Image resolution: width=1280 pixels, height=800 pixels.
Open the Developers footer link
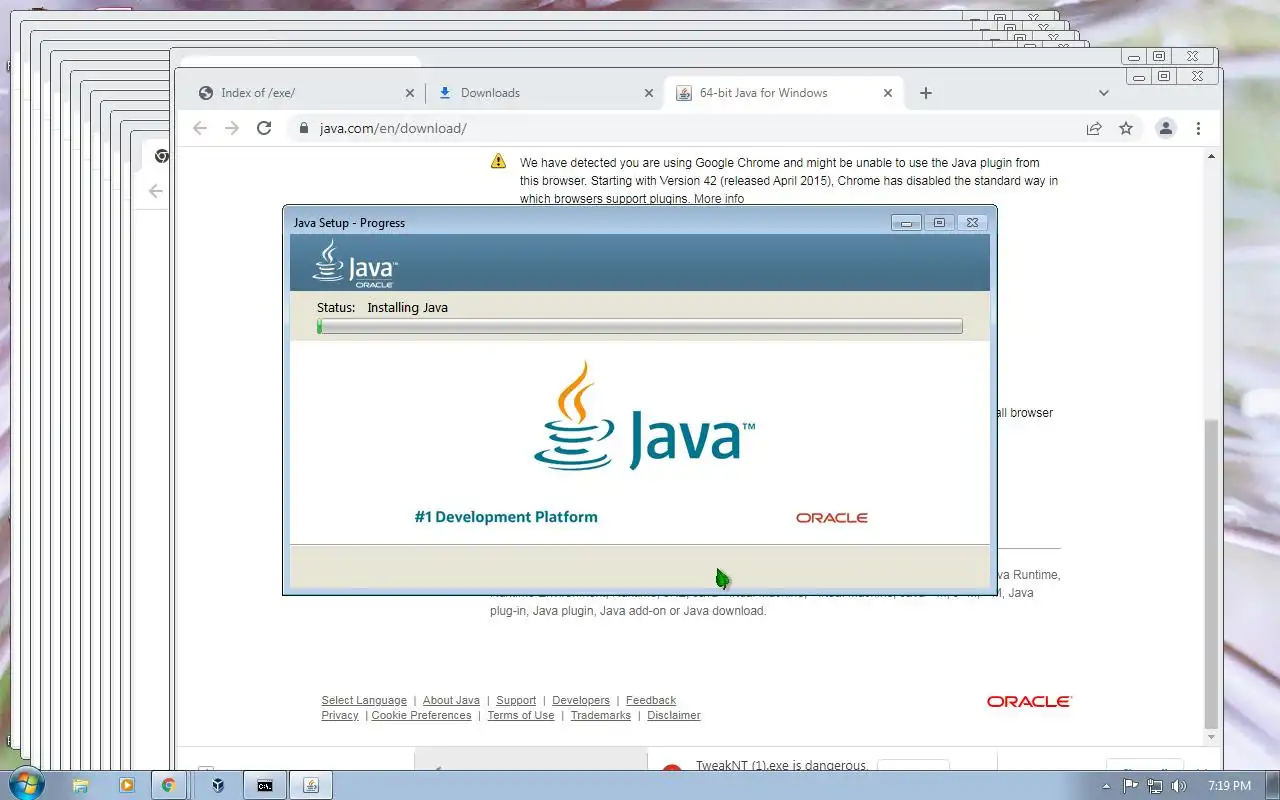(581, 700)
